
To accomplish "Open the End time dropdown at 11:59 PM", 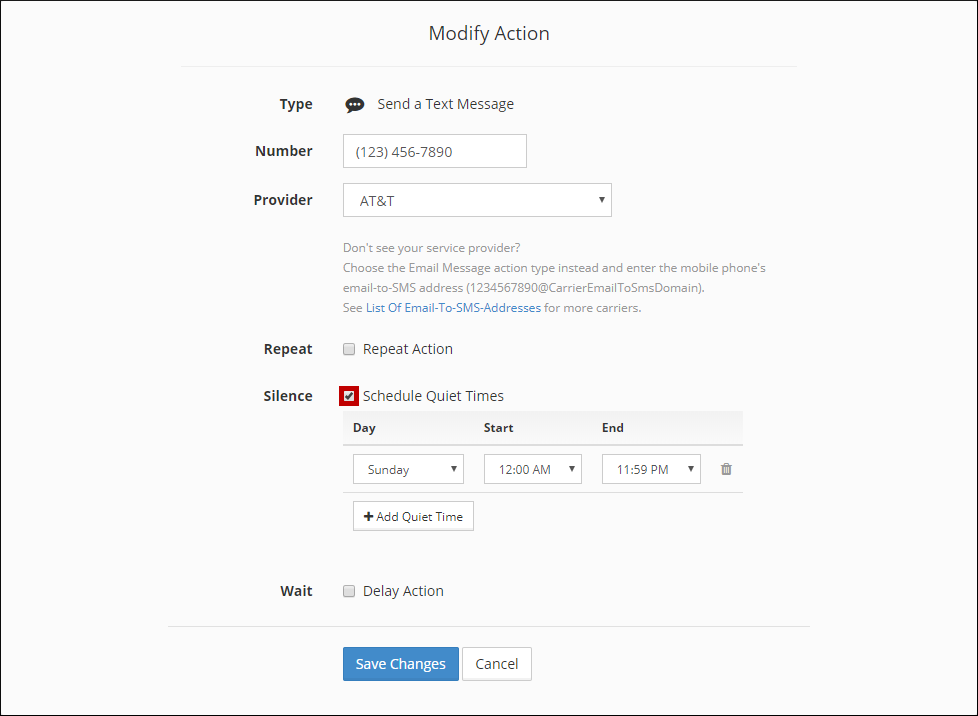I will (651, 469).
